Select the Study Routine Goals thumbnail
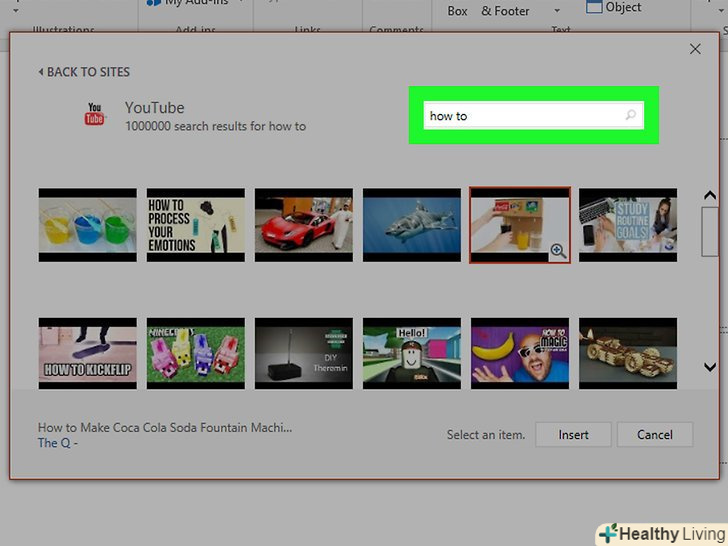The width and height of the screenshot is (728, 546). 628,225
